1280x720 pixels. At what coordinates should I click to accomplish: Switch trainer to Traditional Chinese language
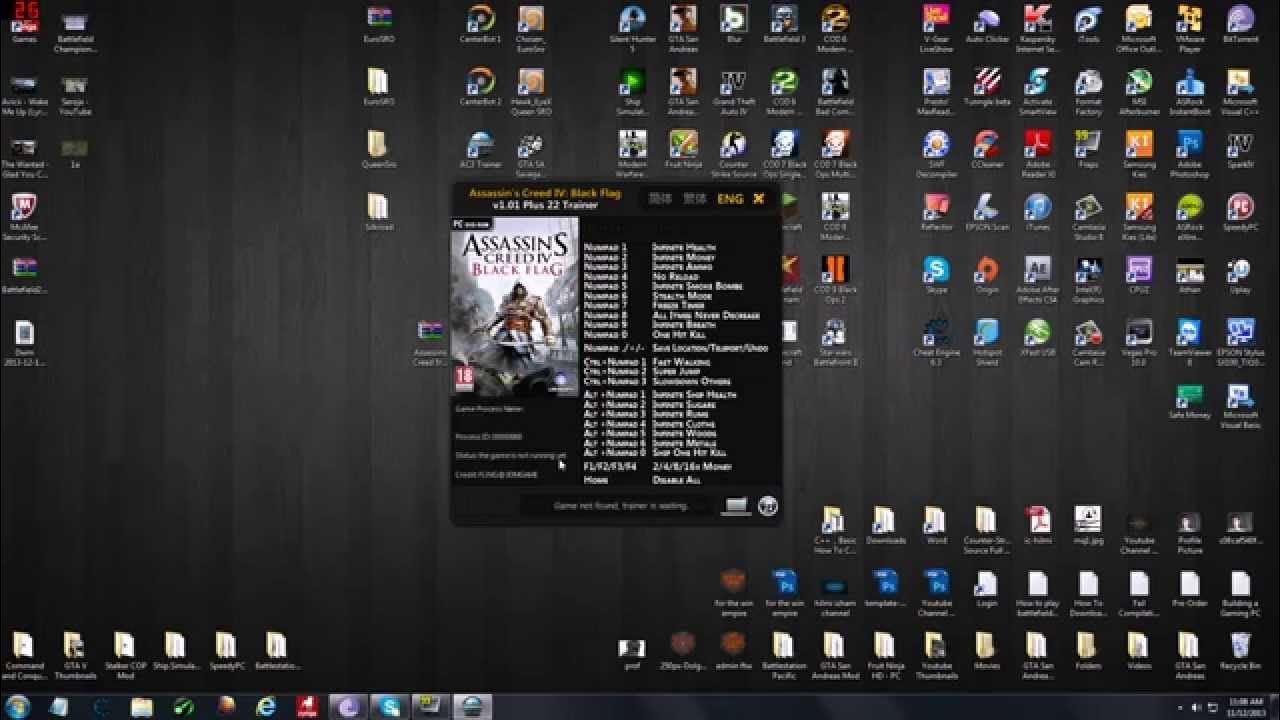point(694,199)
